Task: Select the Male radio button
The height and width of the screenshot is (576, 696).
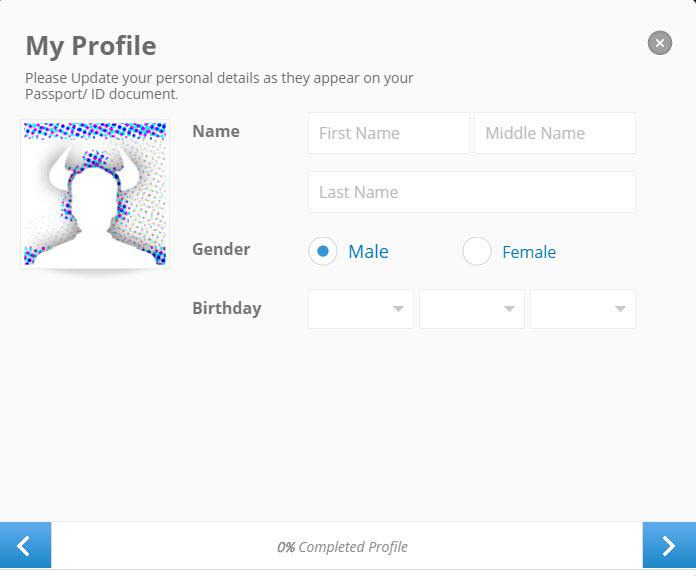Action: [x=323, y=251]
